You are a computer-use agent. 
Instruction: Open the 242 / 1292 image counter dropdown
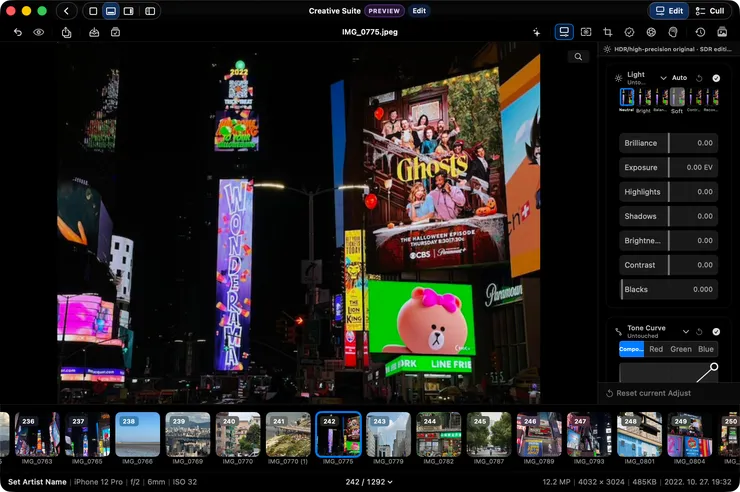tap(369, 482)
